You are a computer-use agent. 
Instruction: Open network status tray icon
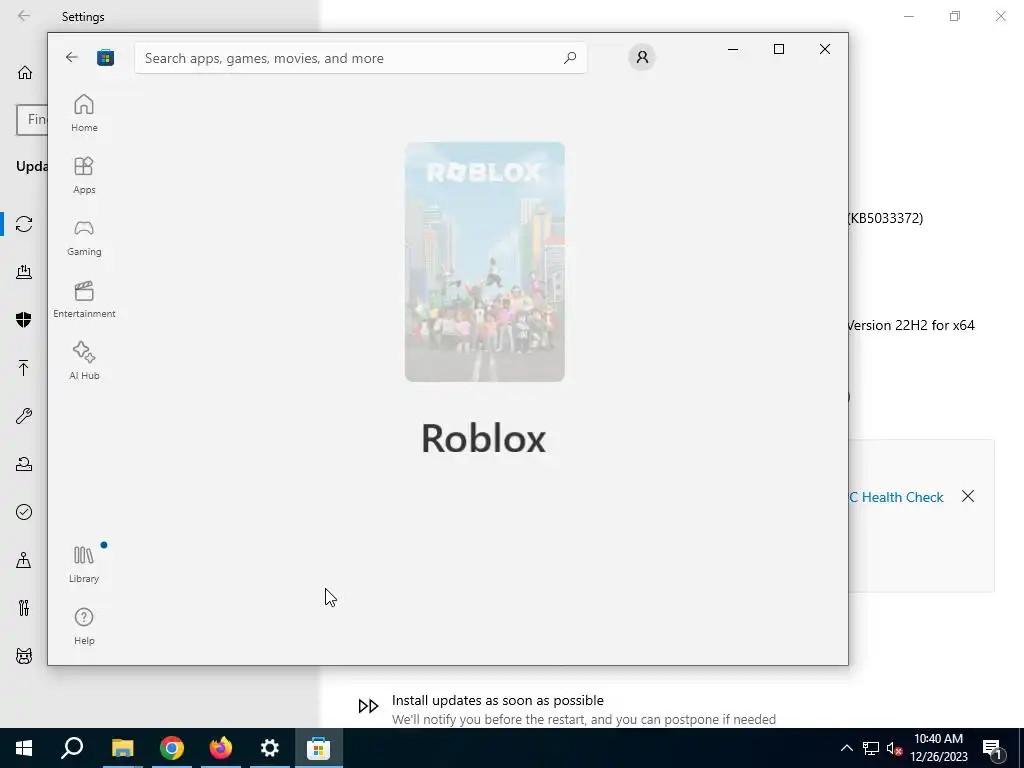(871, 748)
